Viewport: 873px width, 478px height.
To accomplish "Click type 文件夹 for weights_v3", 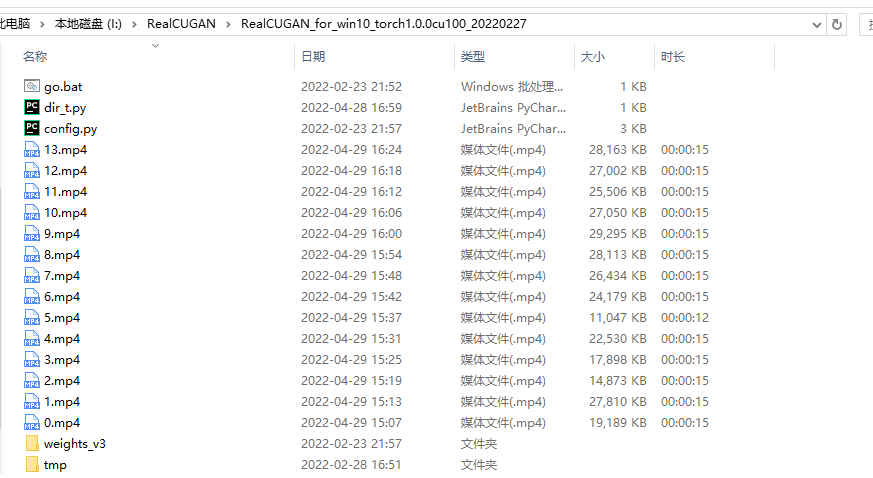I will coord(479,444).
